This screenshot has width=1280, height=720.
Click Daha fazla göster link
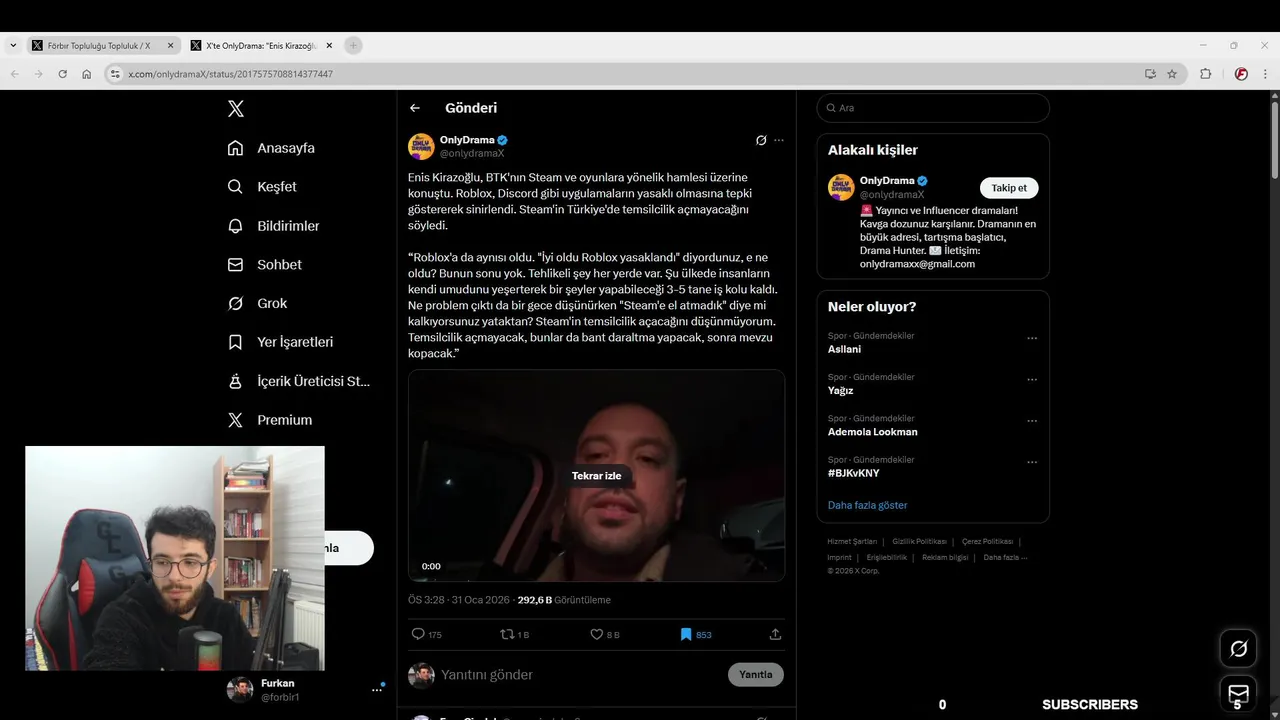(x=867, y=506)
